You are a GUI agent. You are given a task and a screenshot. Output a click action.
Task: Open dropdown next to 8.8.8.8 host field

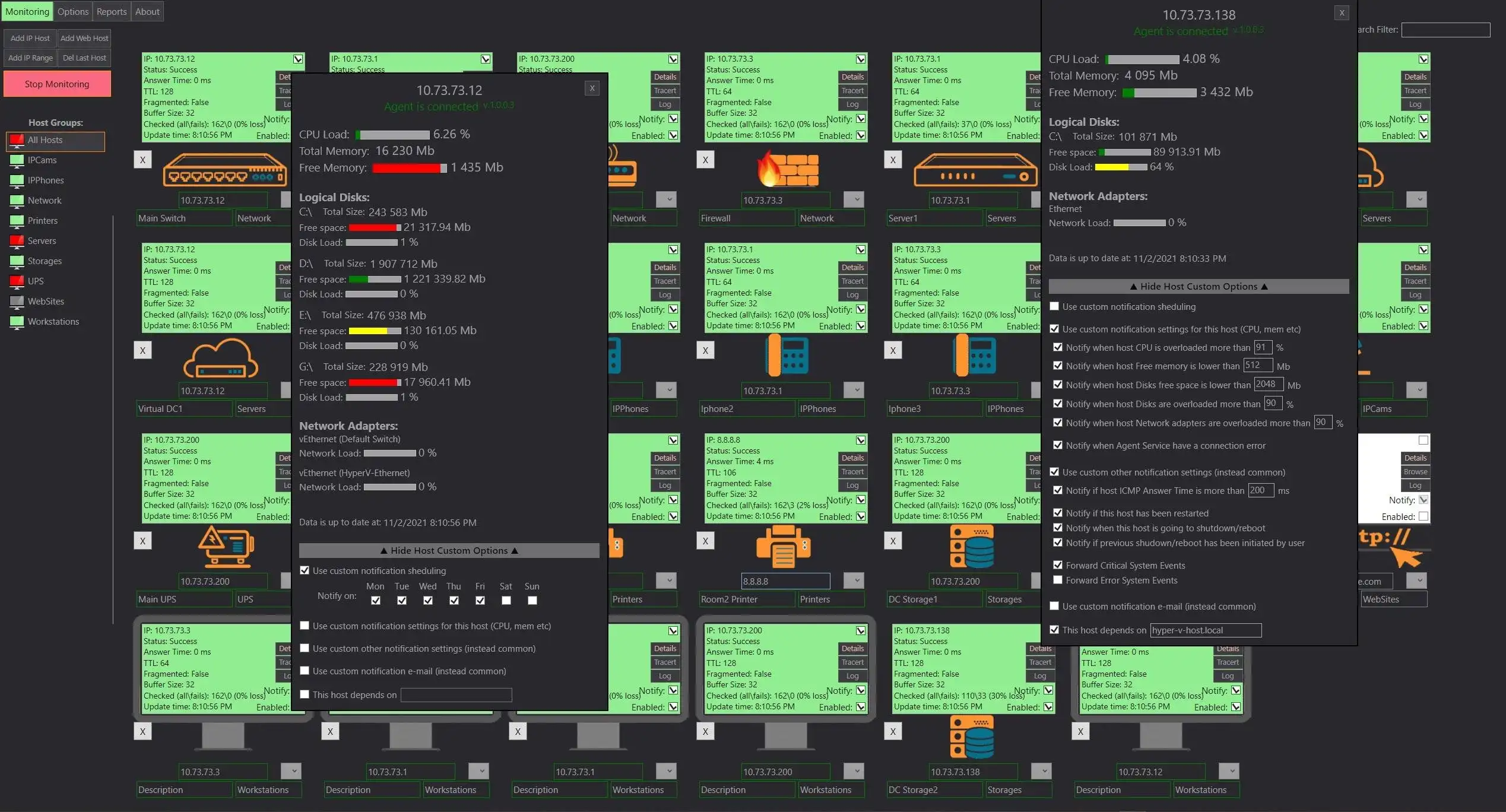point(855,581)
